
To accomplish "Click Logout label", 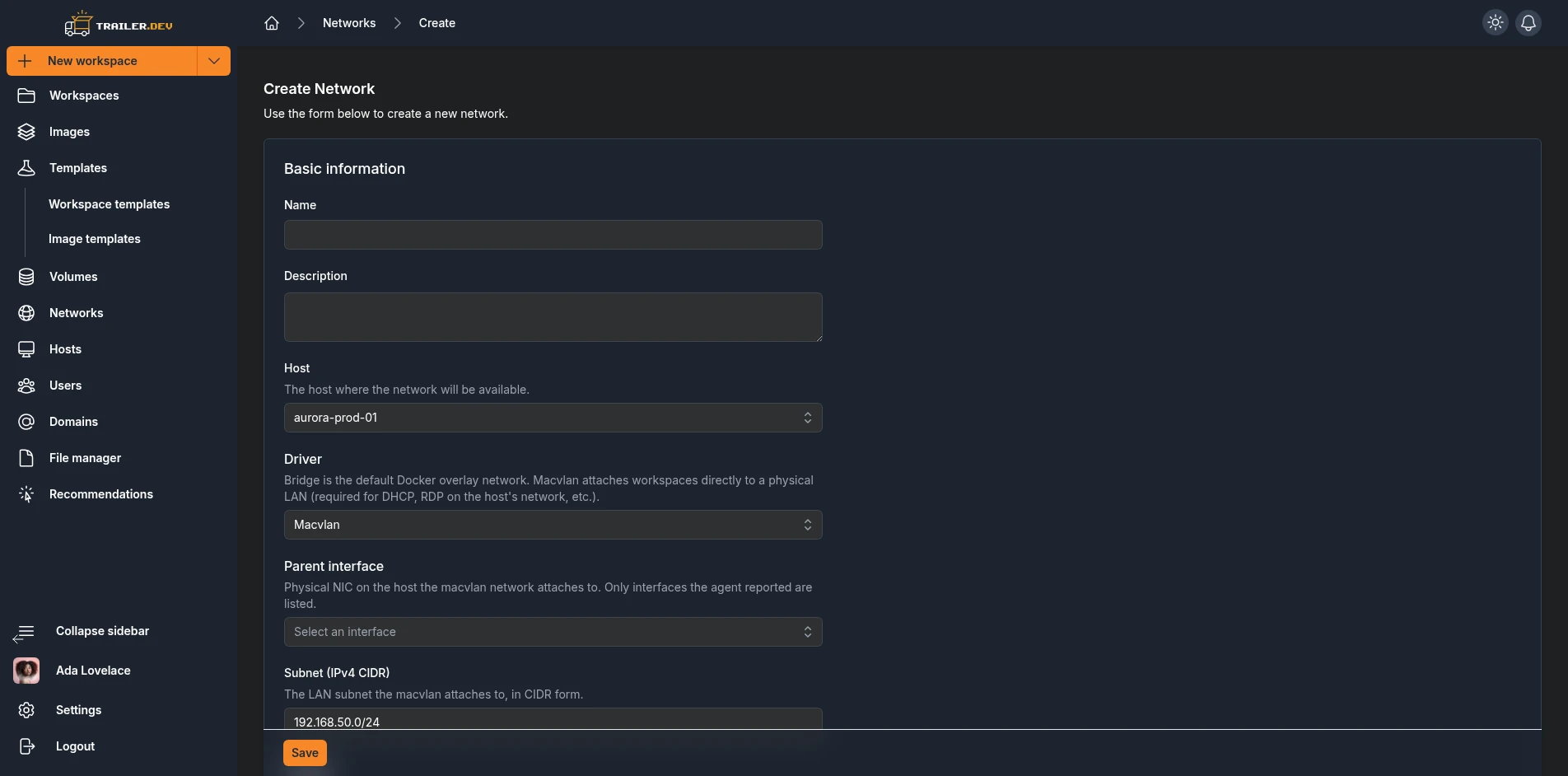I will [x=75, y=746].
